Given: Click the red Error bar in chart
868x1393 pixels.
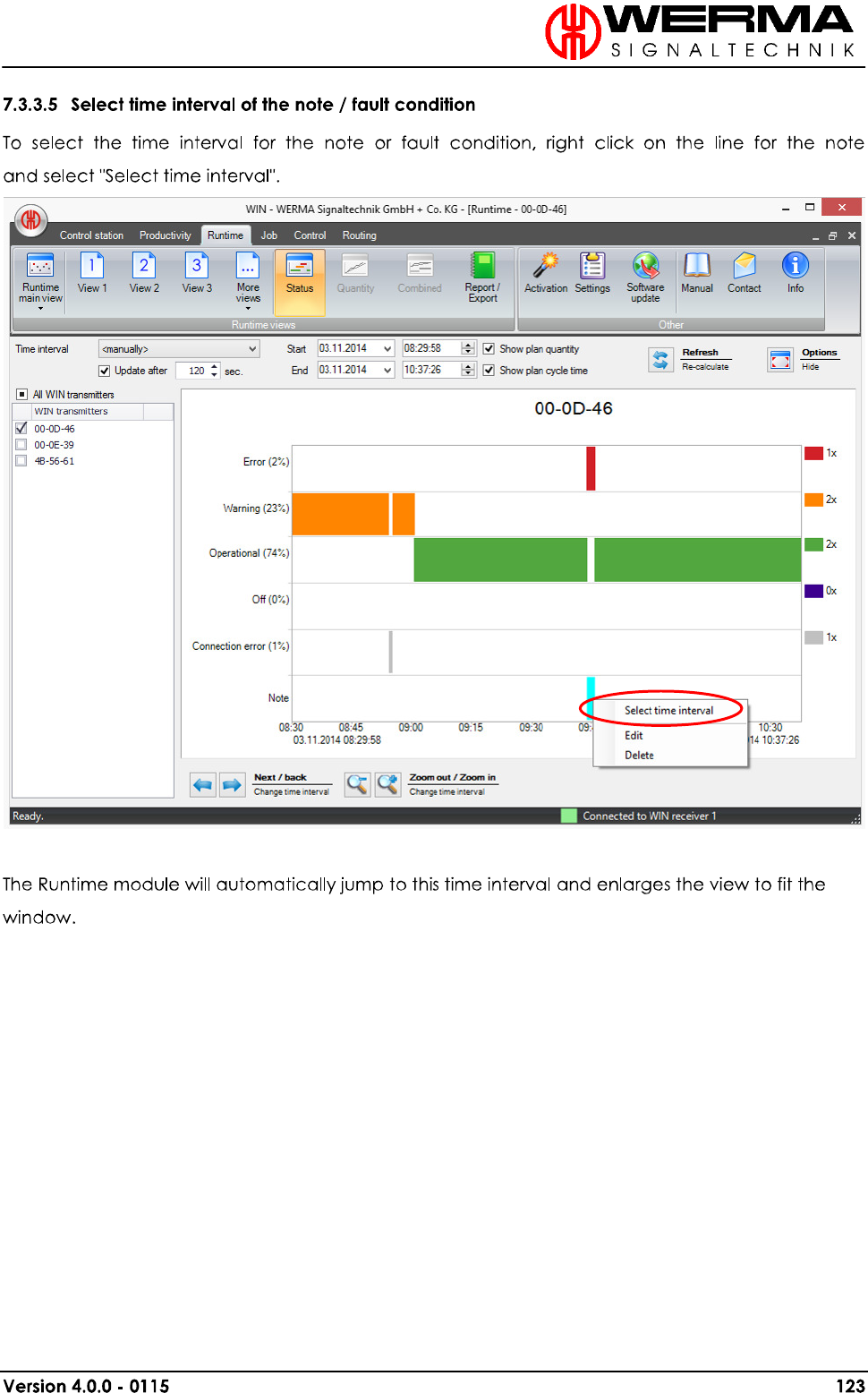Looking at the screenshot, I should pyautogui.click(x=591, y=468).
